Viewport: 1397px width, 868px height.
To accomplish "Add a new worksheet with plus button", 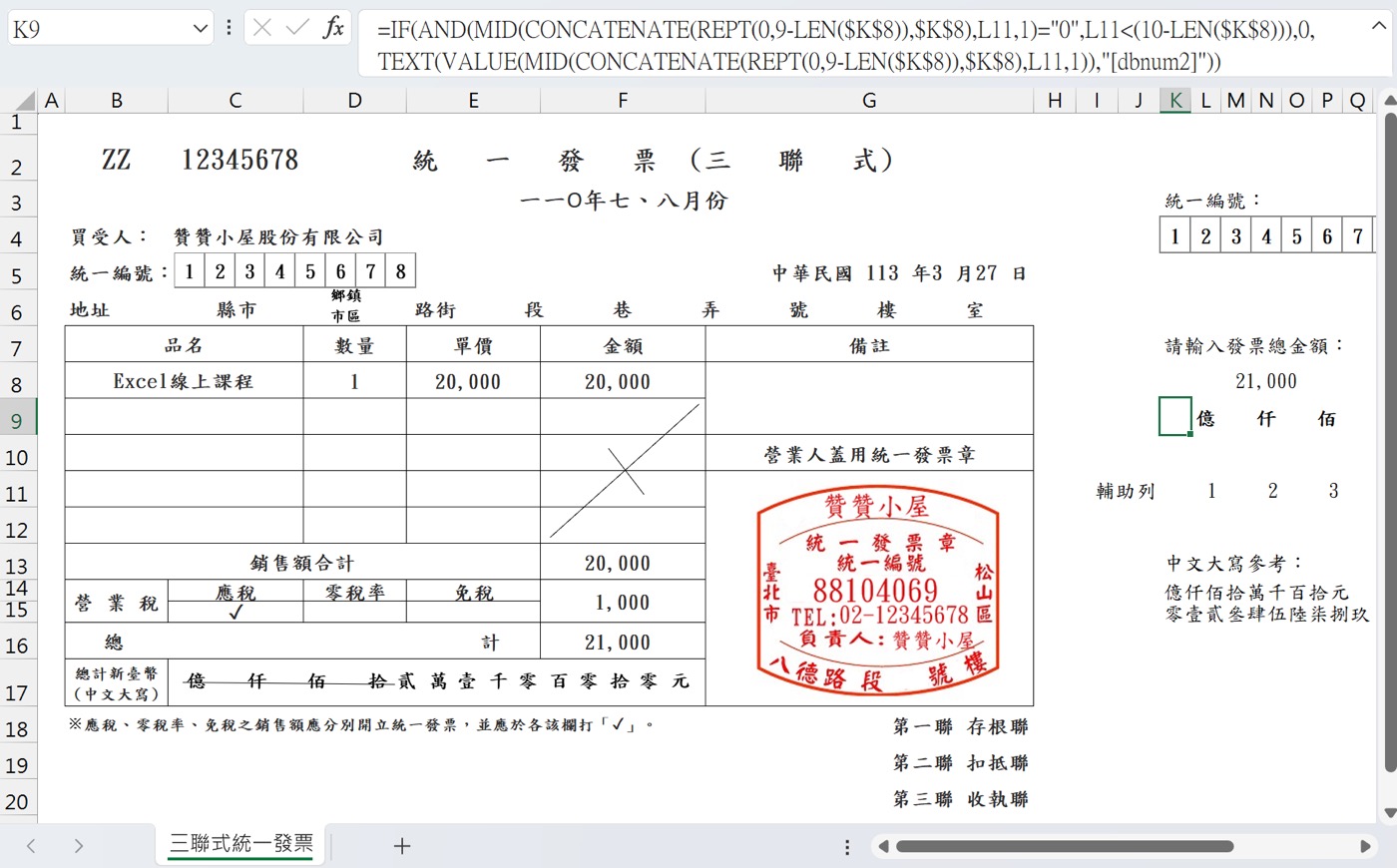I will (401, 845).
